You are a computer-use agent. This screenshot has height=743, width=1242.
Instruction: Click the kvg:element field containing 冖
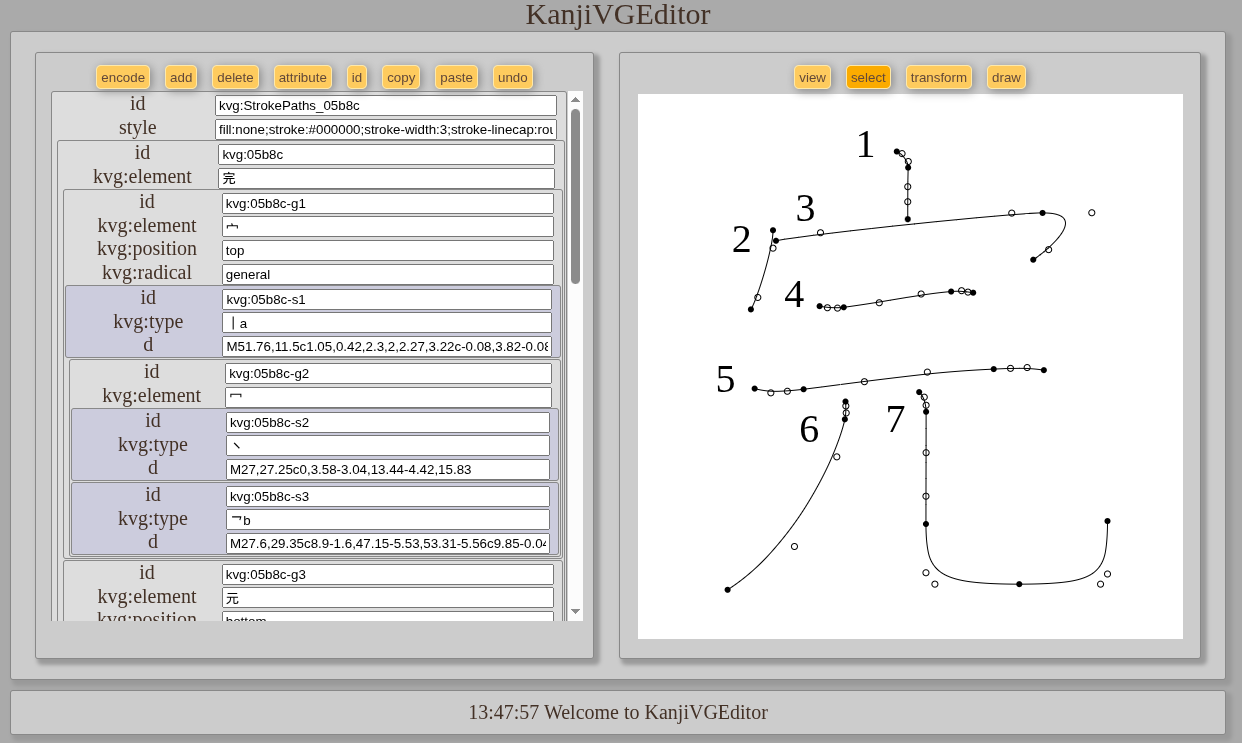pyautogui.click(x=388, y=397)
